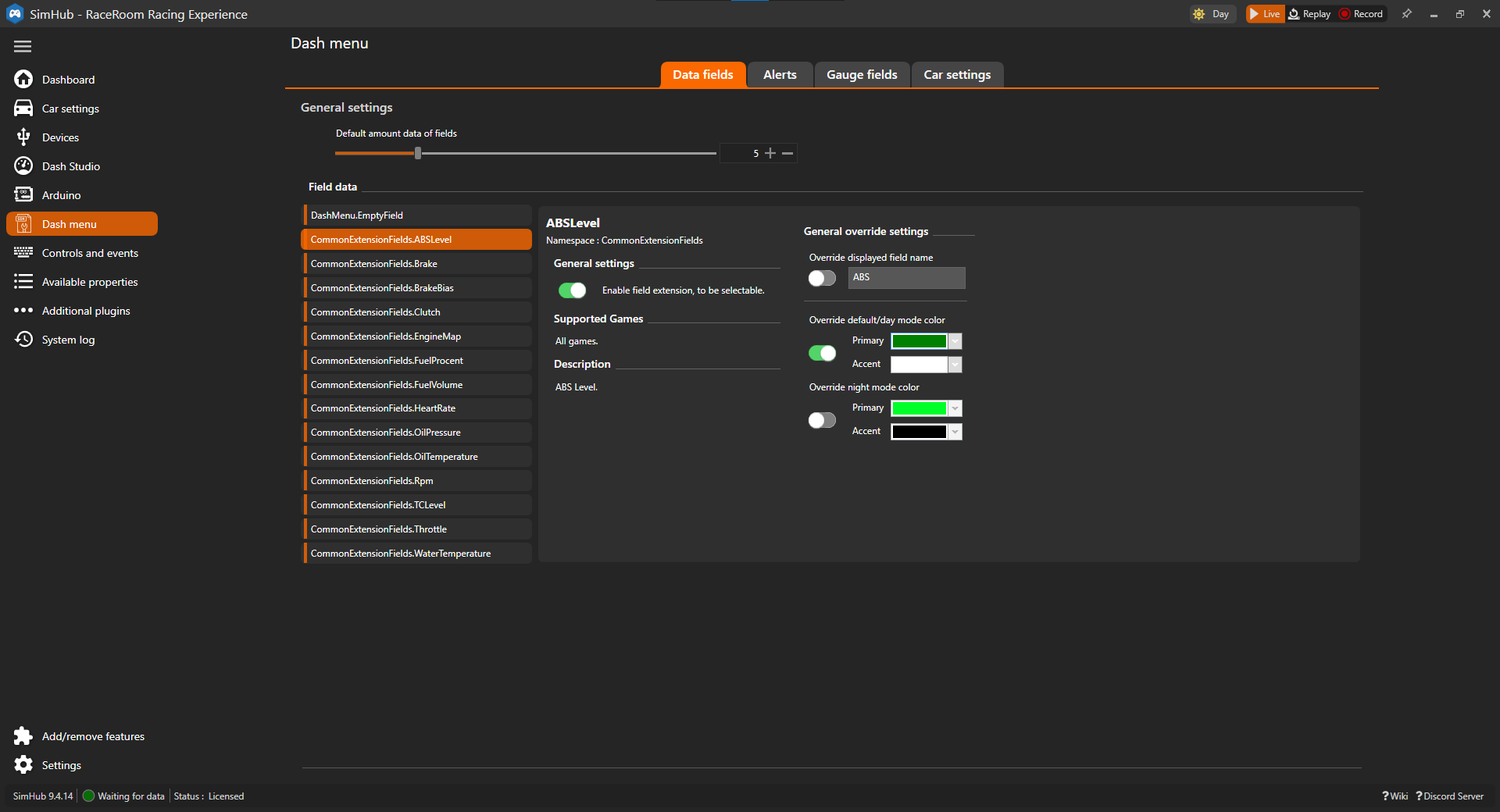Open the Discord Server link
This screenshot has width=1500, height=812.
click(1450, 796)
